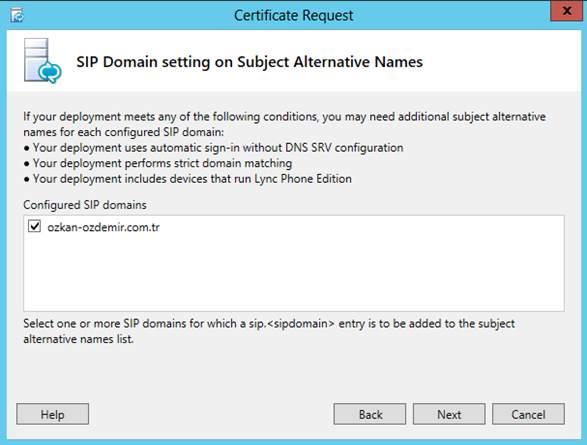Close the Certificate Request dialog

click(x=566, y=11)
